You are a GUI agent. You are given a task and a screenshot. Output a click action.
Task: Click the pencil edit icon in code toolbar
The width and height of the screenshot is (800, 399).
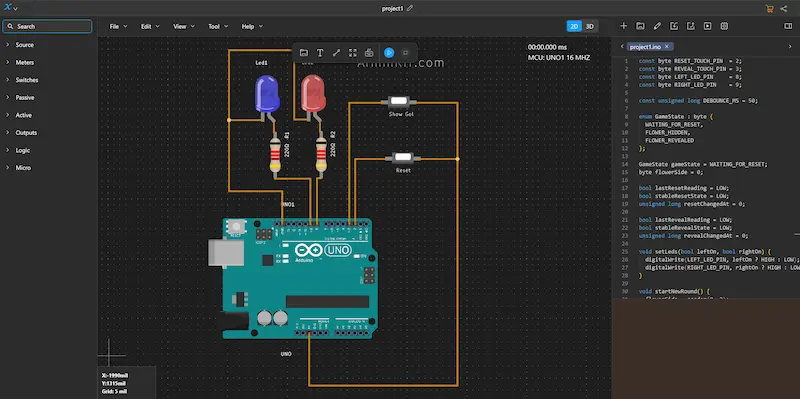(x=657, y=26)
